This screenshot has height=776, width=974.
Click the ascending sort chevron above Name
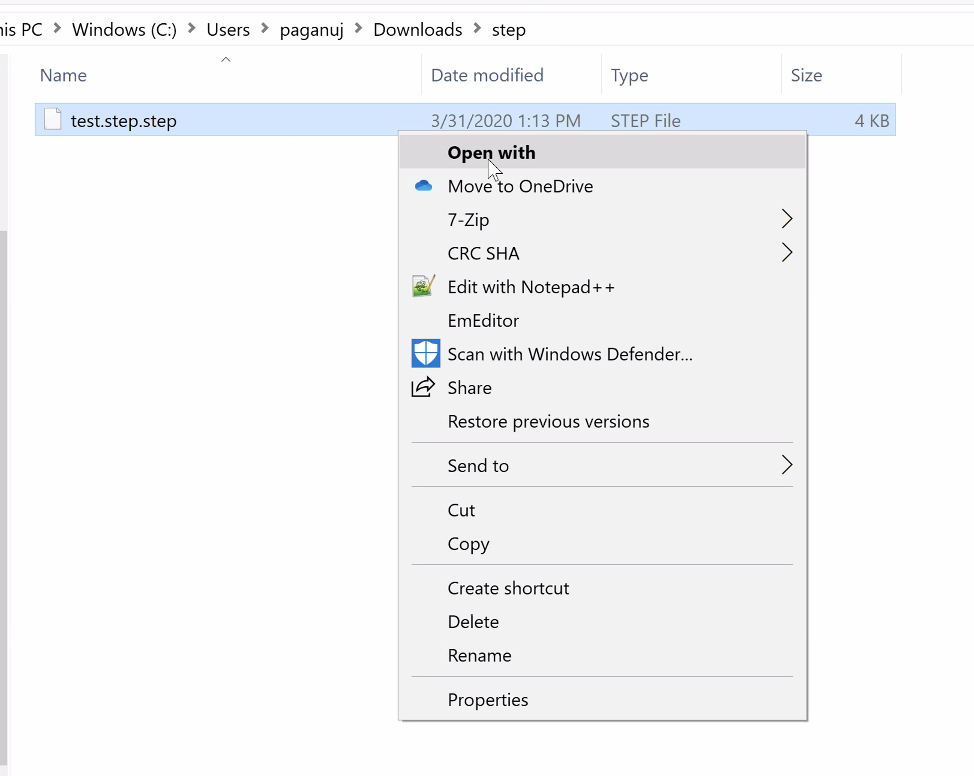coord(225,59)
